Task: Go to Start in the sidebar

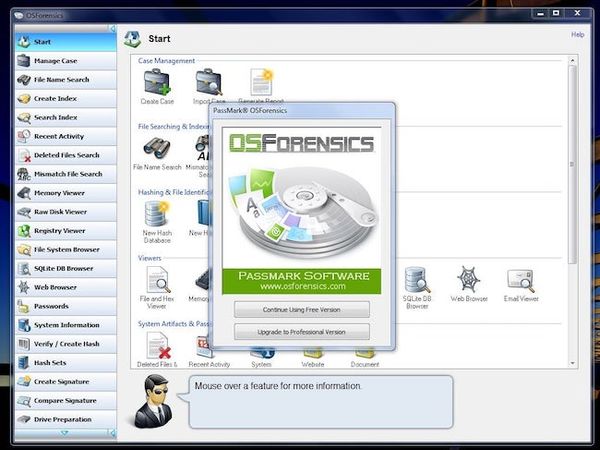Action: [66, 42]
